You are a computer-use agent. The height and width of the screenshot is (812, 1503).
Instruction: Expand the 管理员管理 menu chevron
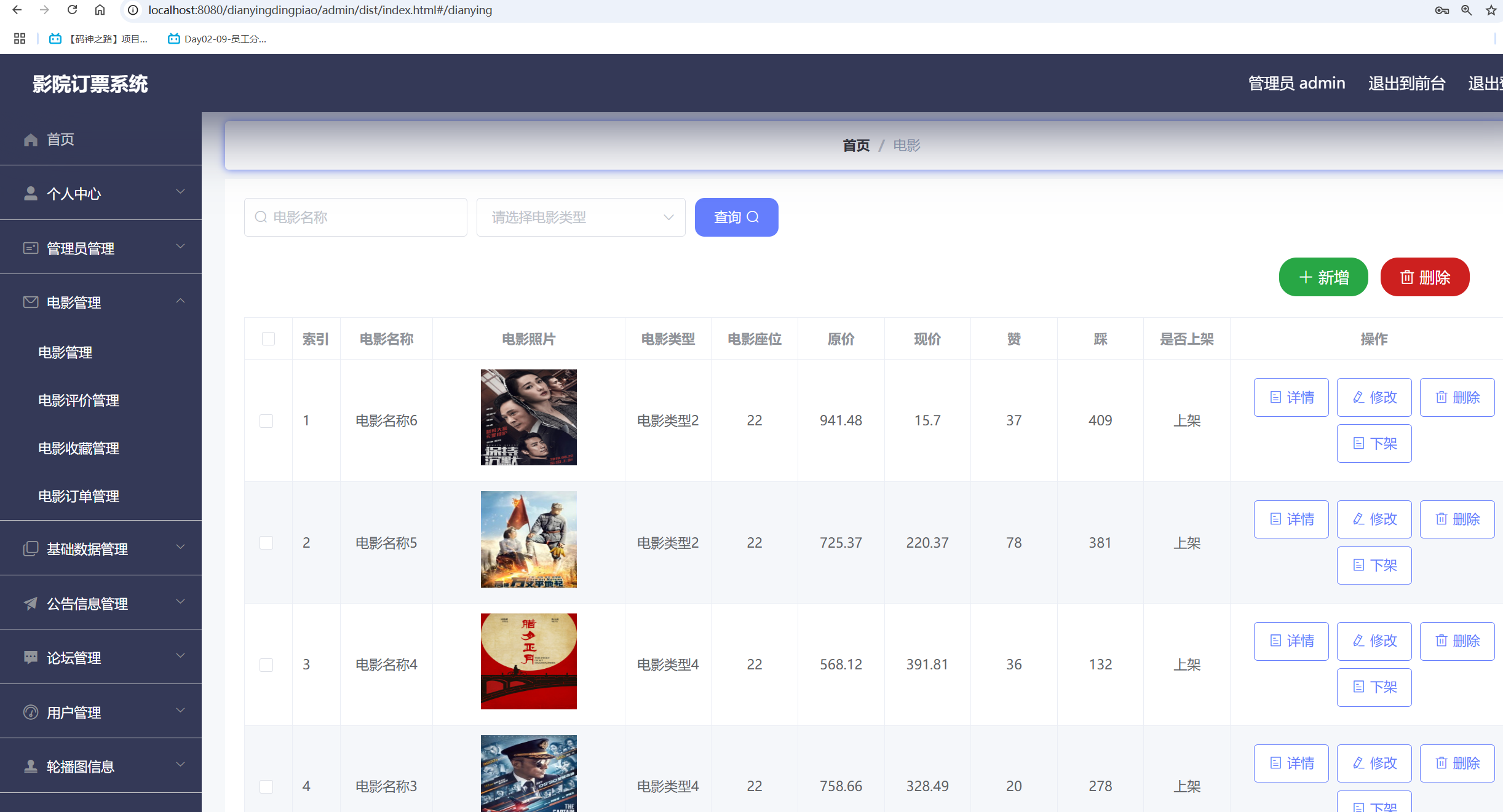(180, 246)
